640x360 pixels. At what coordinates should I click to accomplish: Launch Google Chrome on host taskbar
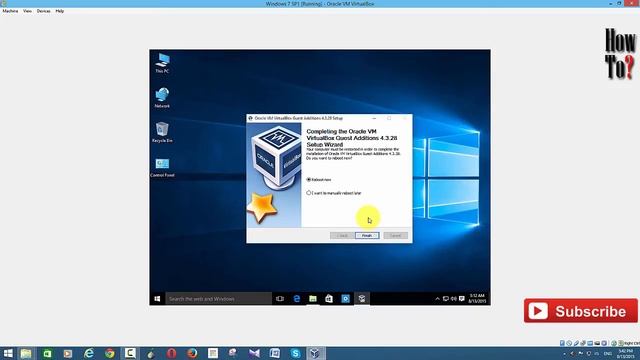pos(109,353)
